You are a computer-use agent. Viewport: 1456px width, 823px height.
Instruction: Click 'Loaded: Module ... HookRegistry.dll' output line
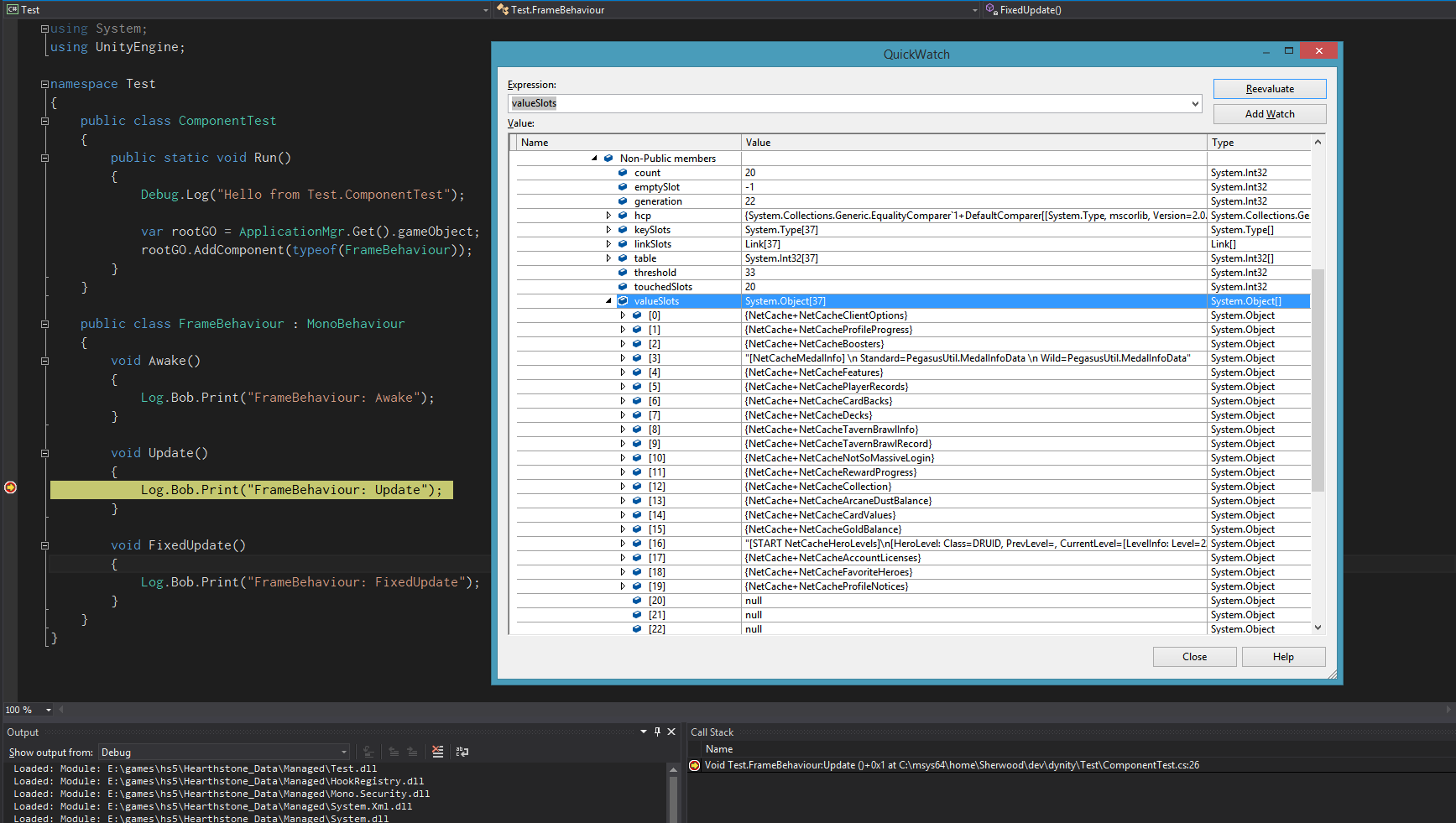click(218, 781)
